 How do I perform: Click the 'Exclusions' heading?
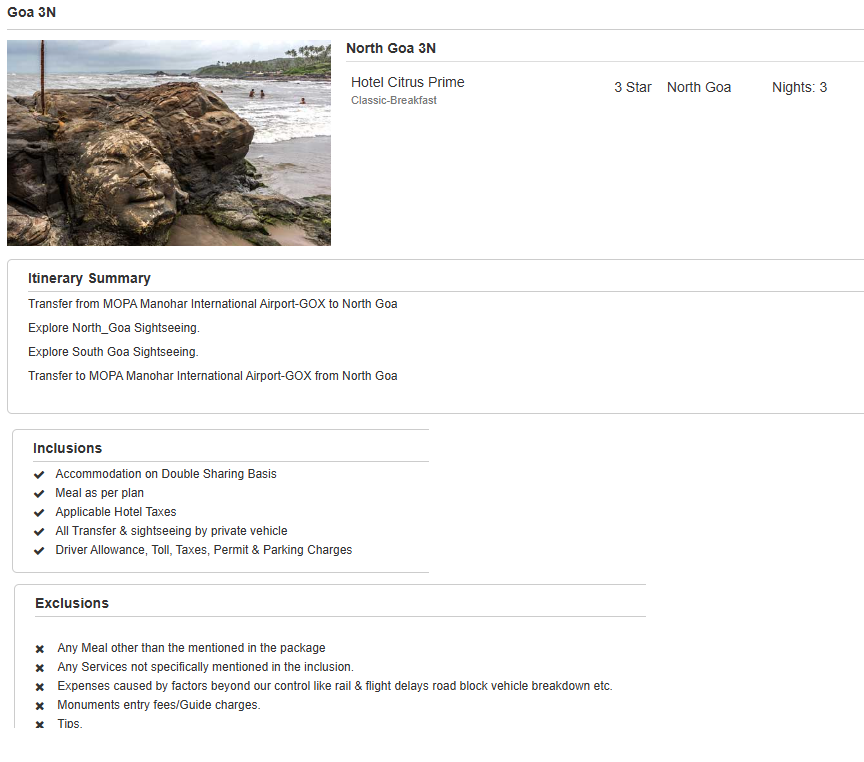(72, 603)
